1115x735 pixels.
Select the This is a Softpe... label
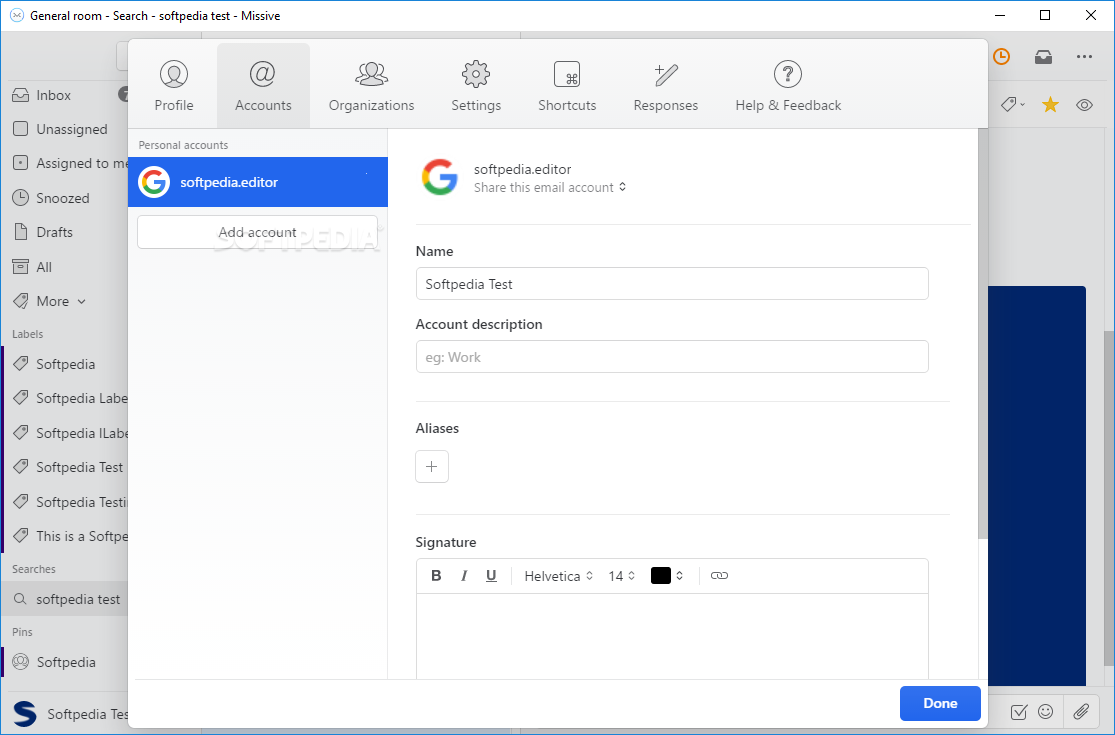[x=64, y=536]
